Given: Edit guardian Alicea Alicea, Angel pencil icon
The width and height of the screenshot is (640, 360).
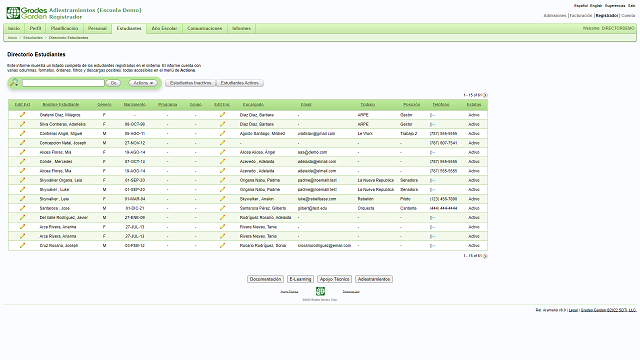Looking at the screenshot, I should [222, 152].
